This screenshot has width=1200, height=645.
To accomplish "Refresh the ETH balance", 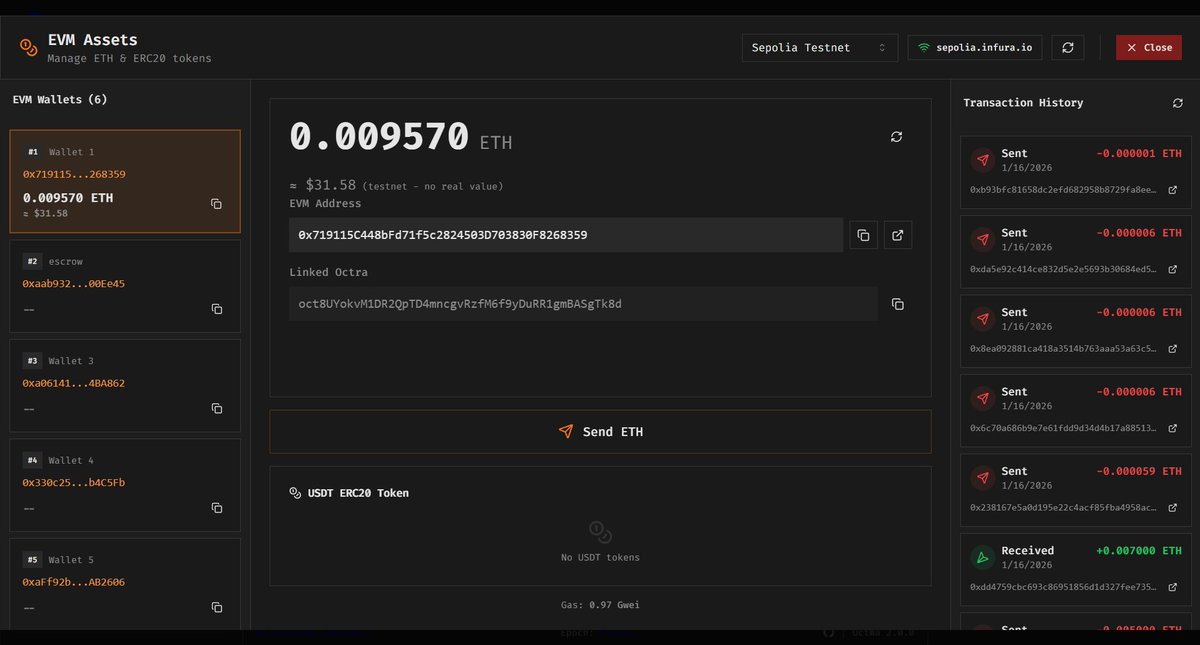I will [x=896, y=137].
